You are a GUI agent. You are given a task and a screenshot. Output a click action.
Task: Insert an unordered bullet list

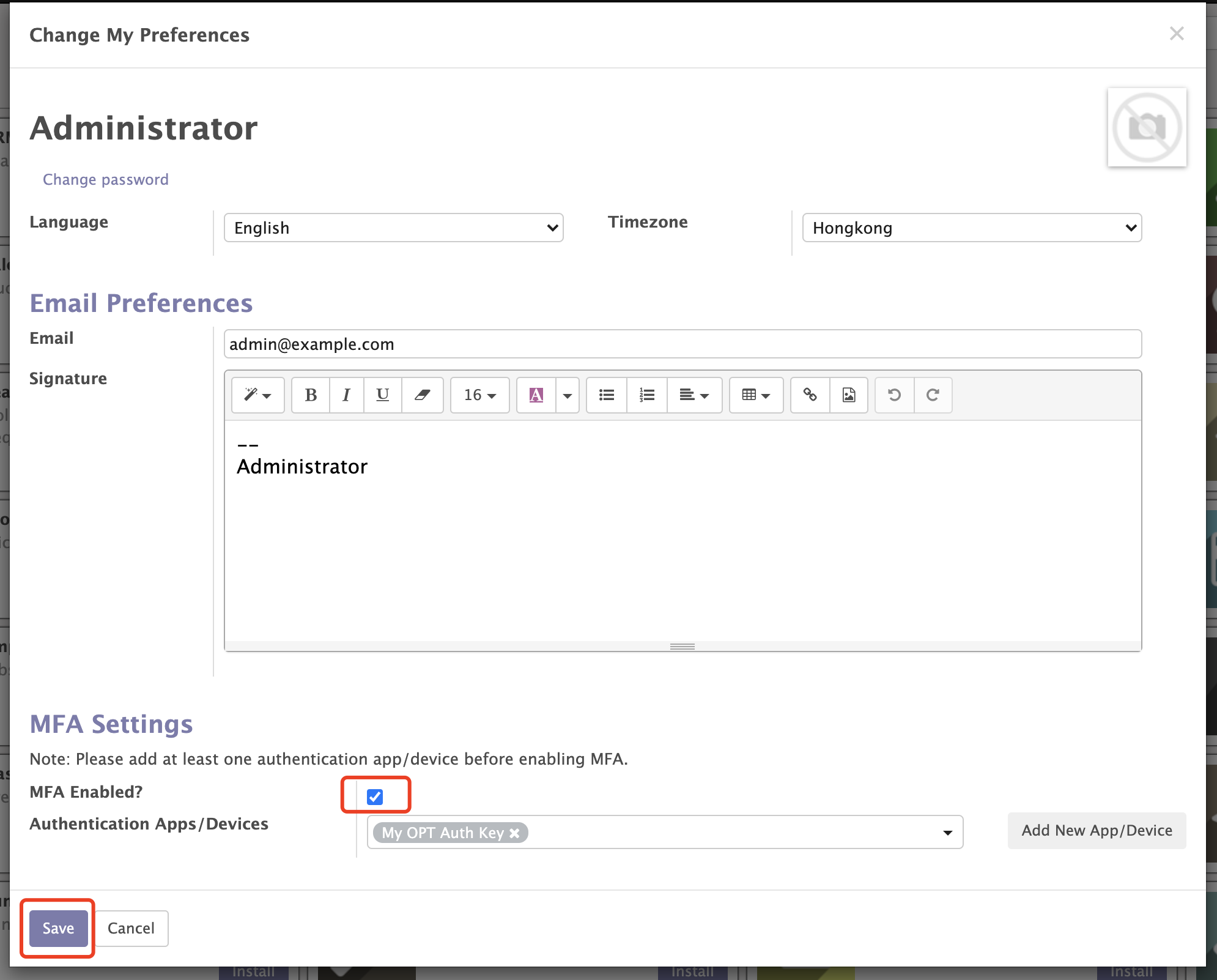pos(606,395)
